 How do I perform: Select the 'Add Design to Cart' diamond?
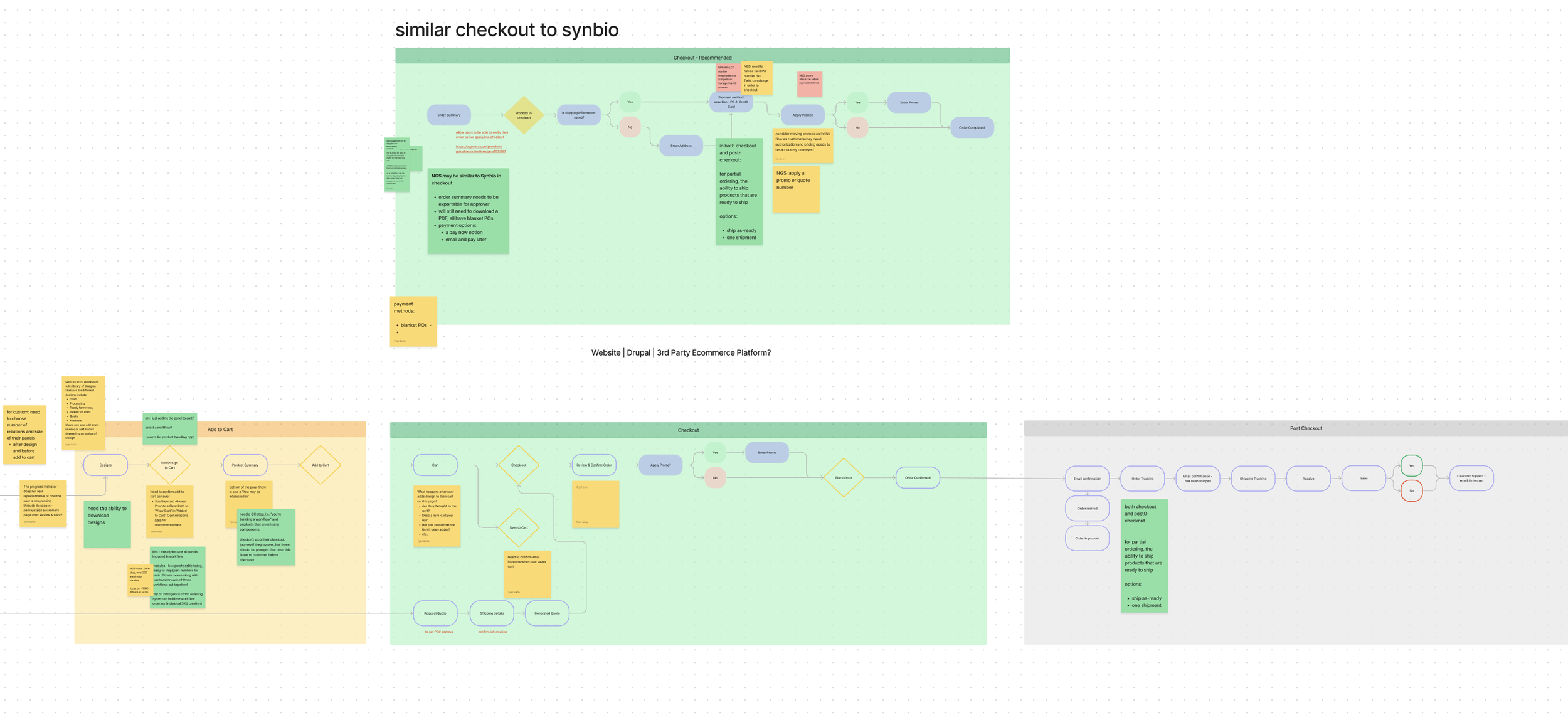[x=169, y=465]
